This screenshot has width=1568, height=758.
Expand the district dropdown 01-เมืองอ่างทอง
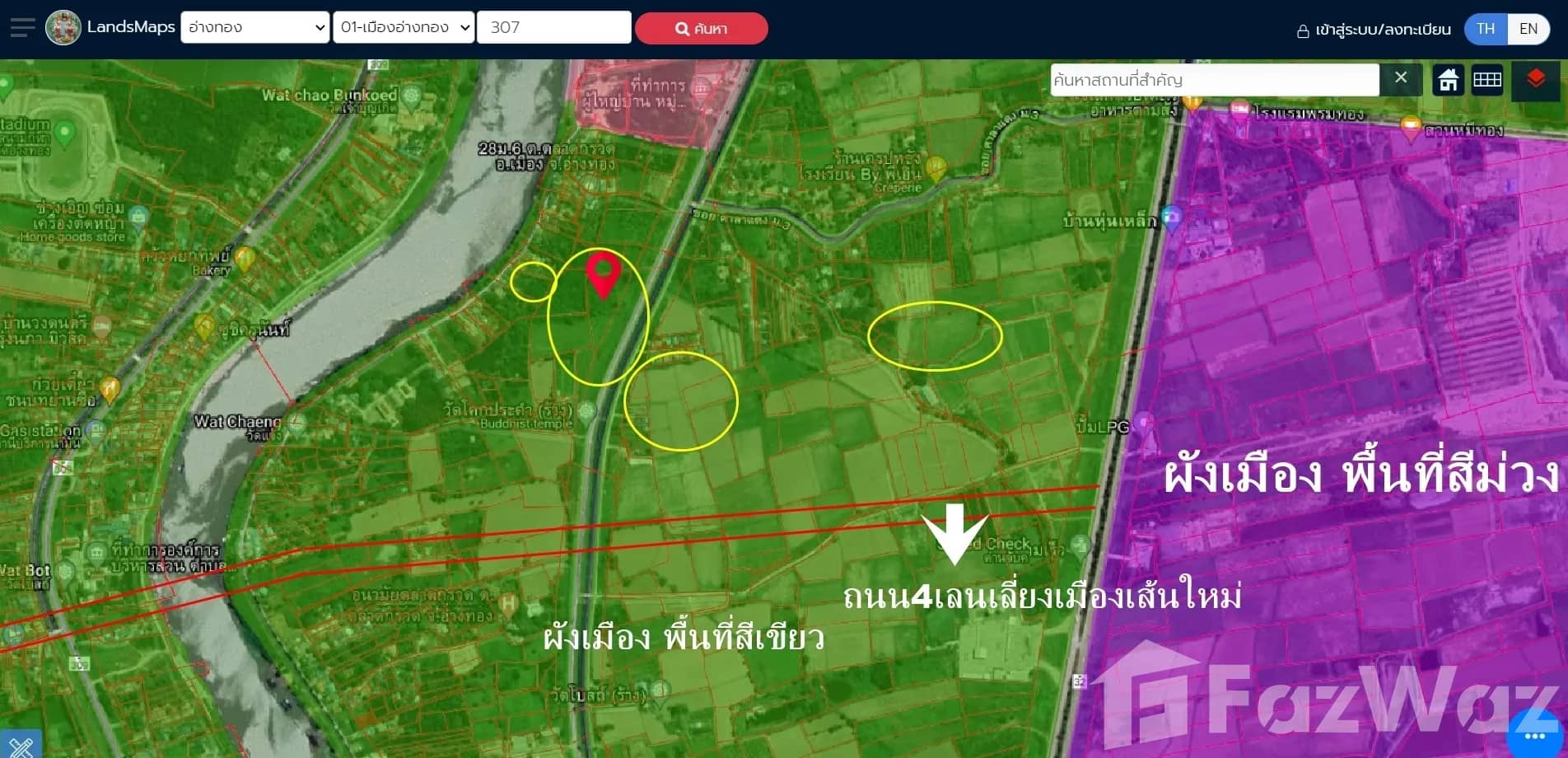click(404, 27)
